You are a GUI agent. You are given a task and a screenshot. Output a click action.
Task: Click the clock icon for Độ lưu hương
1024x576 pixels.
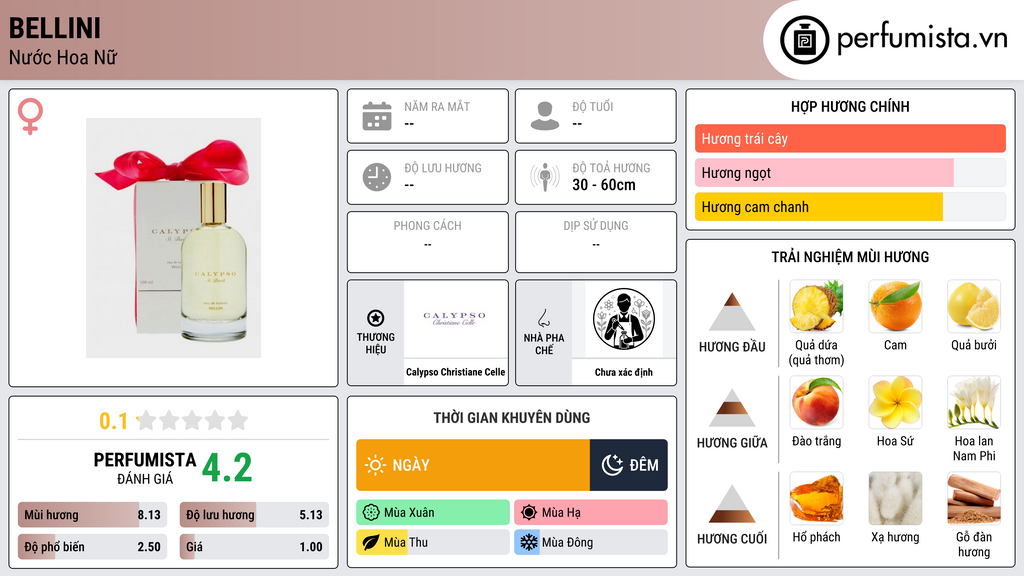(x=377, y=177)
